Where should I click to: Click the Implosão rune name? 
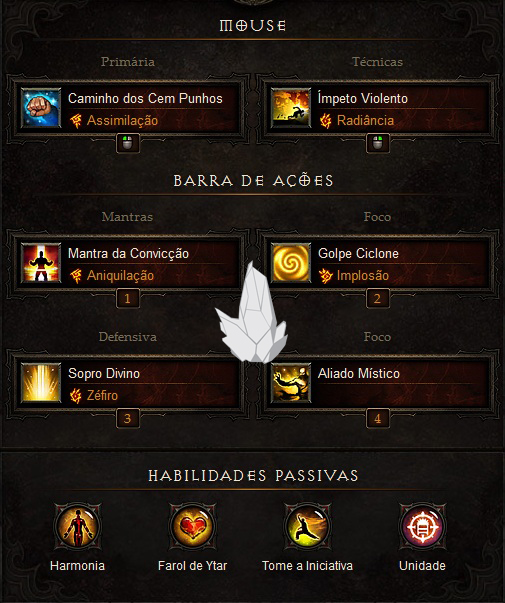[x=363, y=275]
